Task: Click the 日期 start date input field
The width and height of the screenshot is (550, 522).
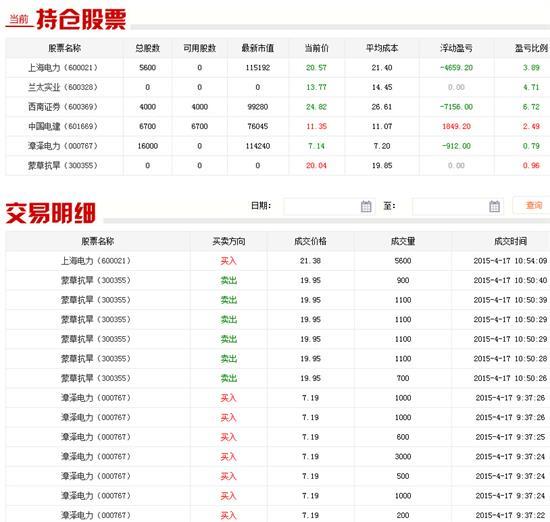Action: (329, 206)
